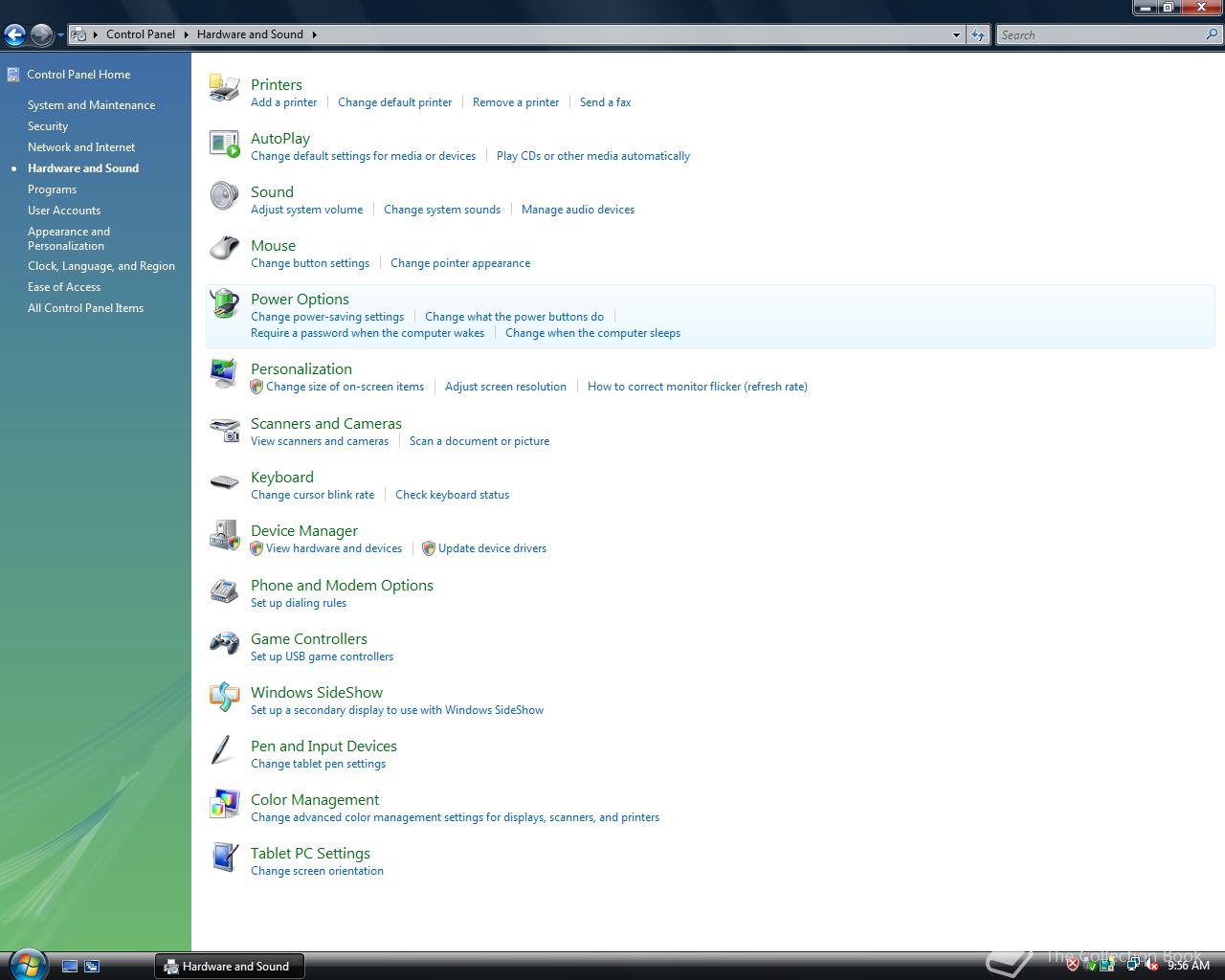Select System and Maintenance in sidebar

(x=91, y=105)
